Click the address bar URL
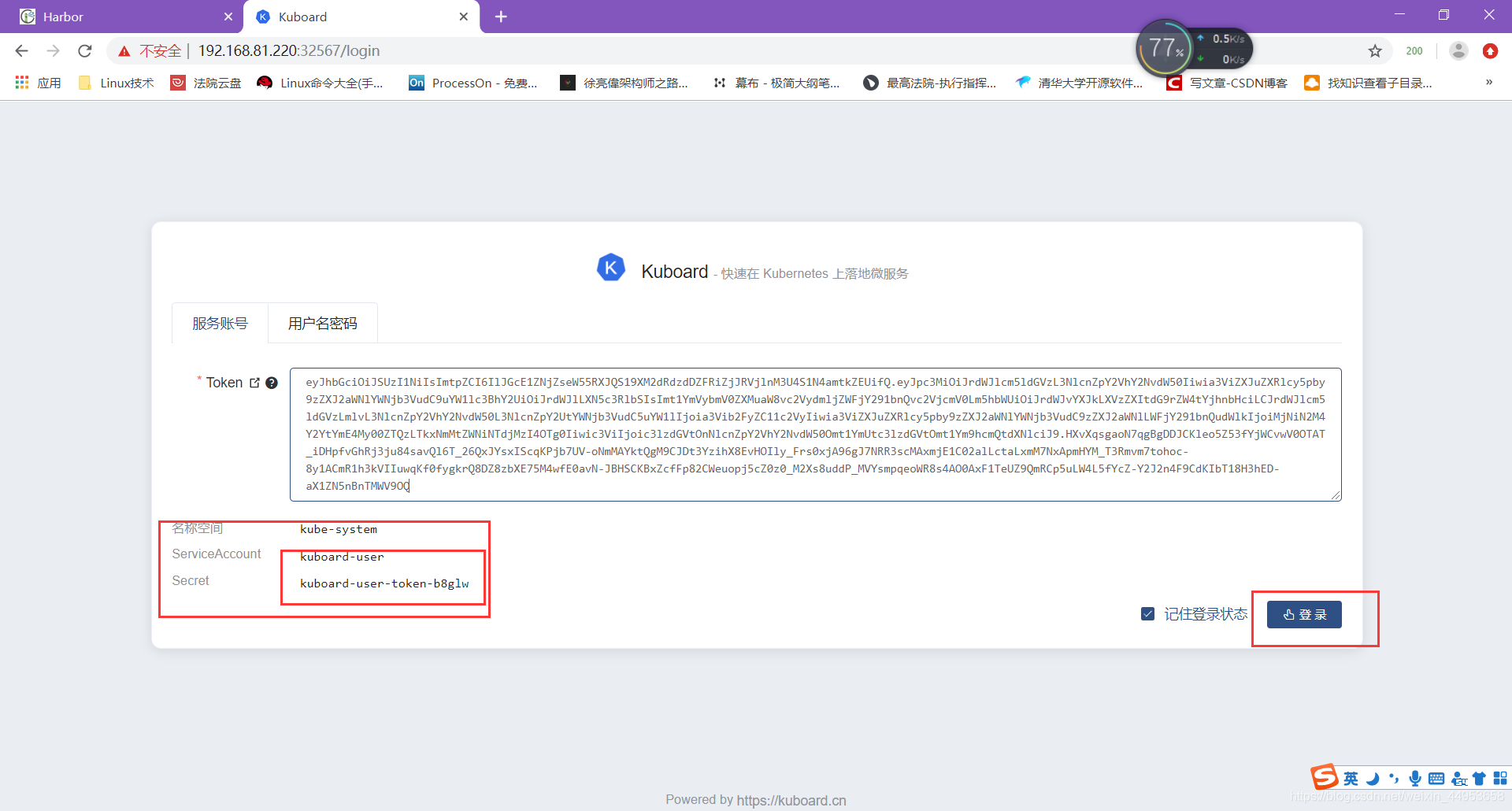 [x=289, y=51]
